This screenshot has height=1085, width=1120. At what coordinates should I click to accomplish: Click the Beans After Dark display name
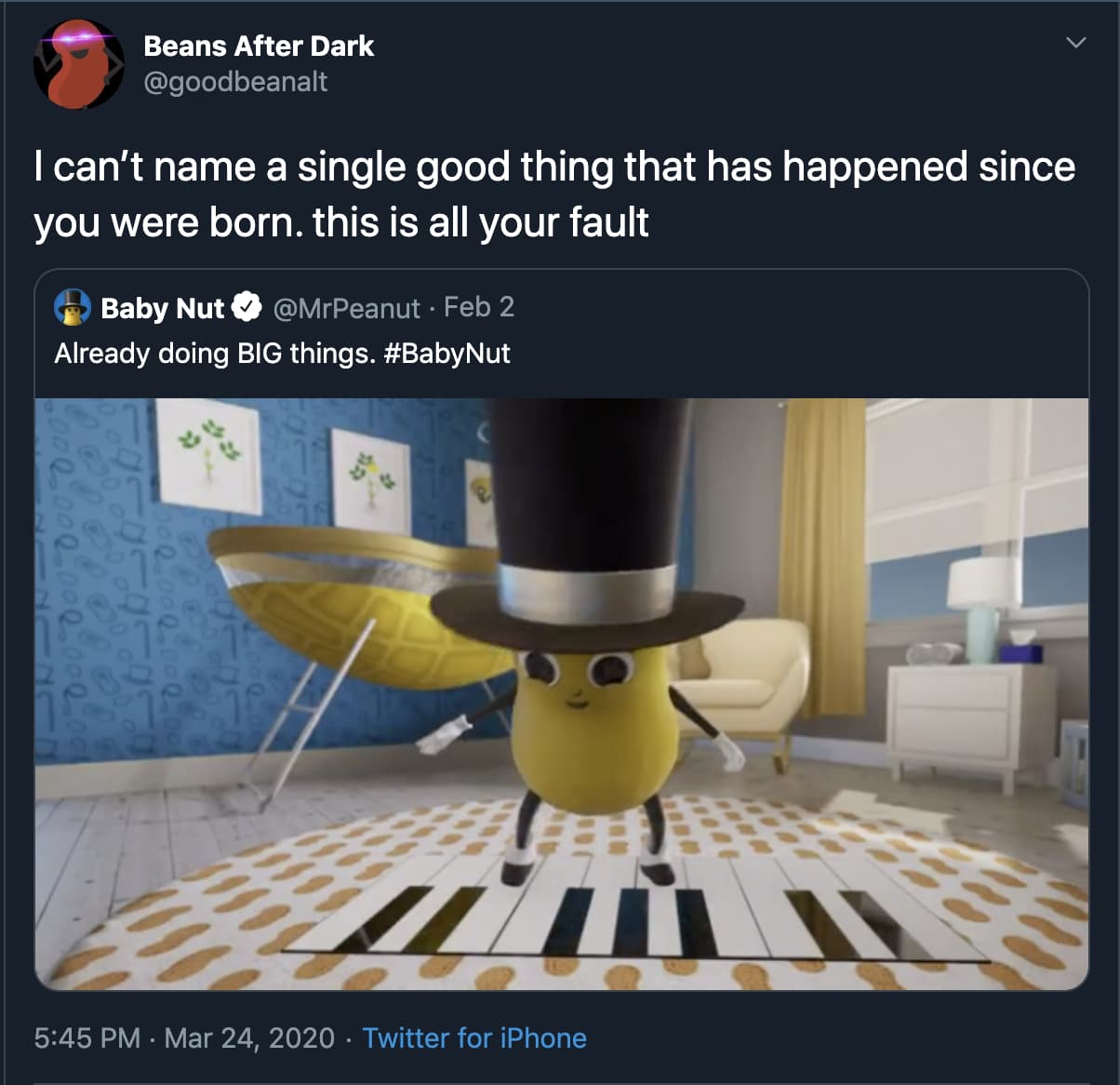259,46
